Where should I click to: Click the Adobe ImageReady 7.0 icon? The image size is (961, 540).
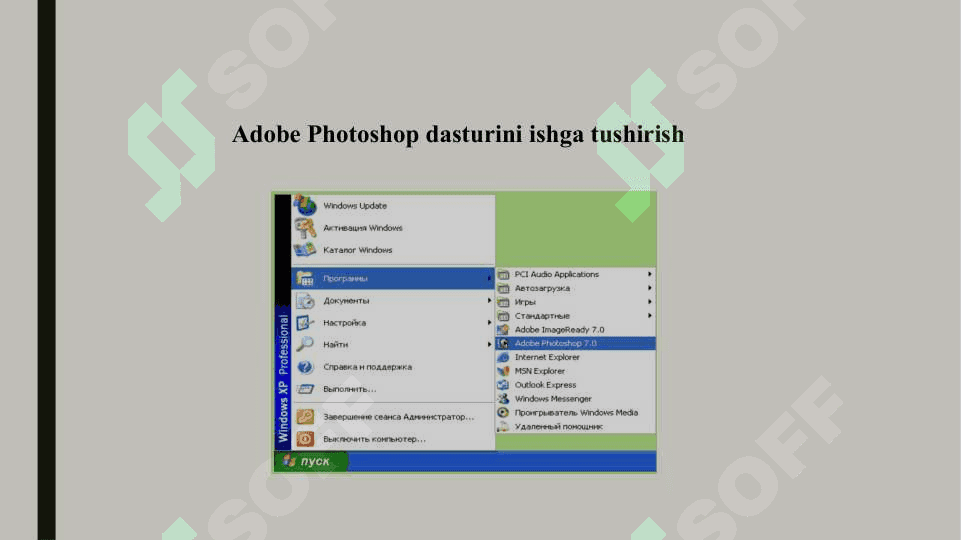click(x=503, y=330)
